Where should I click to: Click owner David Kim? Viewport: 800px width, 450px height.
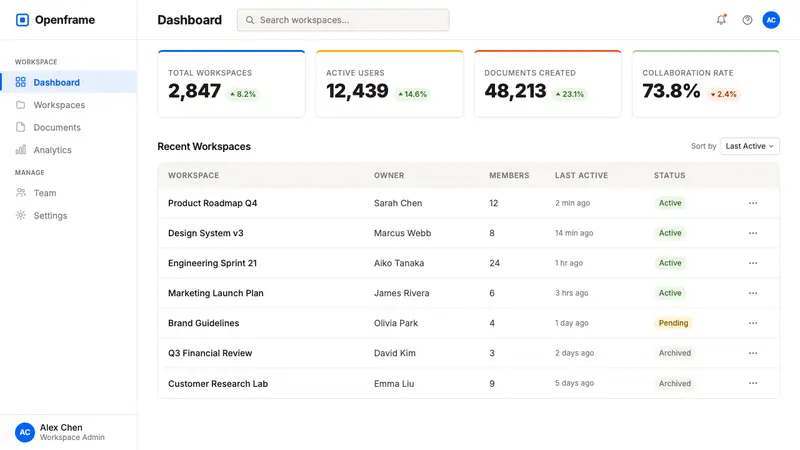click(395, 353)
